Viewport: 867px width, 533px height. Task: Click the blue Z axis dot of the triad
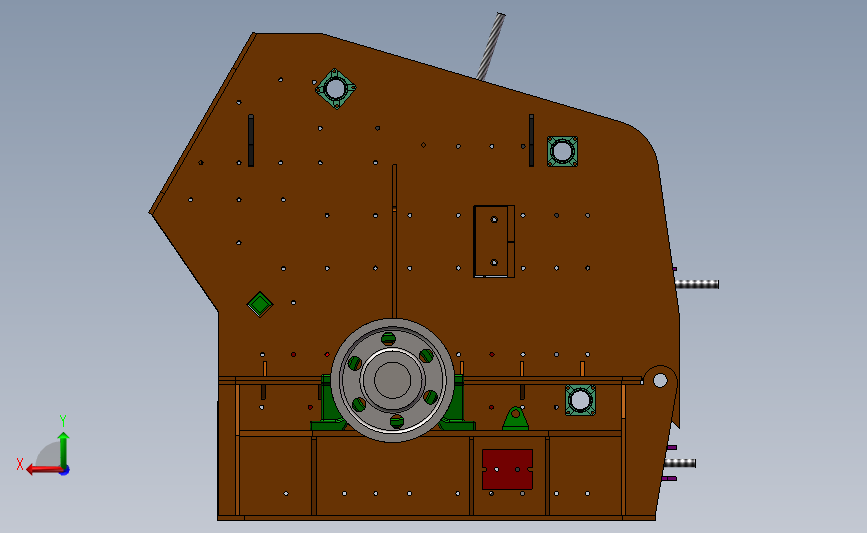click(x=65, y=471)
